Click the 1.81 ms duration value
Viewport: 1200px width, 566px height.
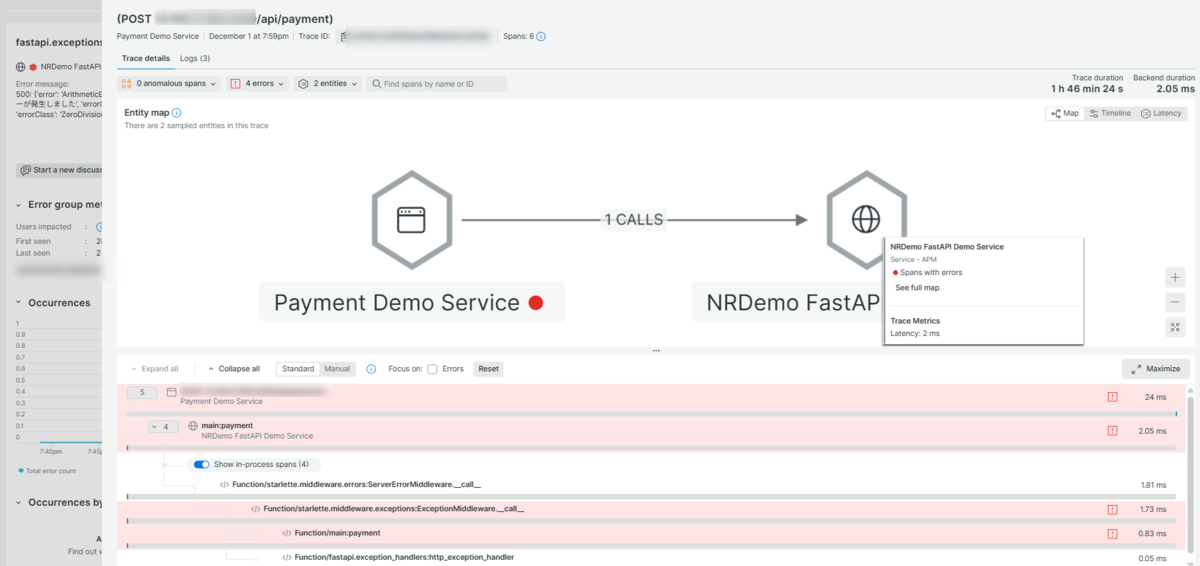[x=1153, y=485]
